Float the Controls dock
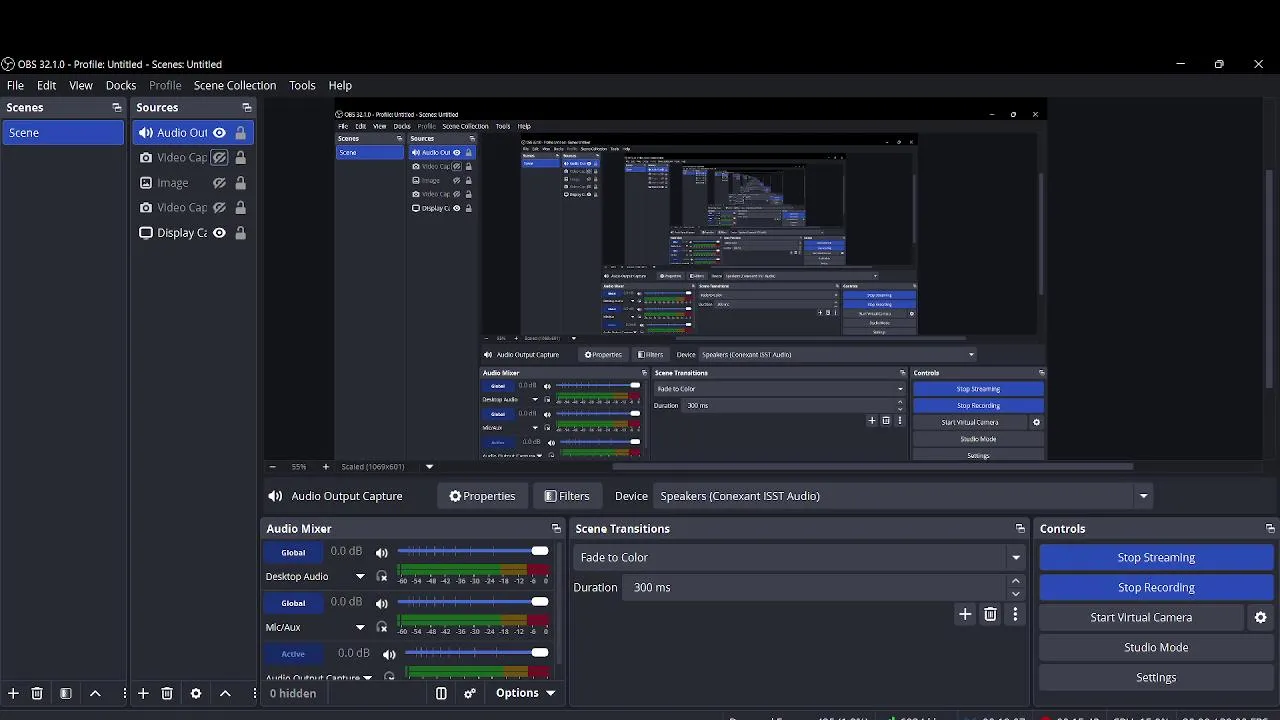 (x=1270, y=528)
